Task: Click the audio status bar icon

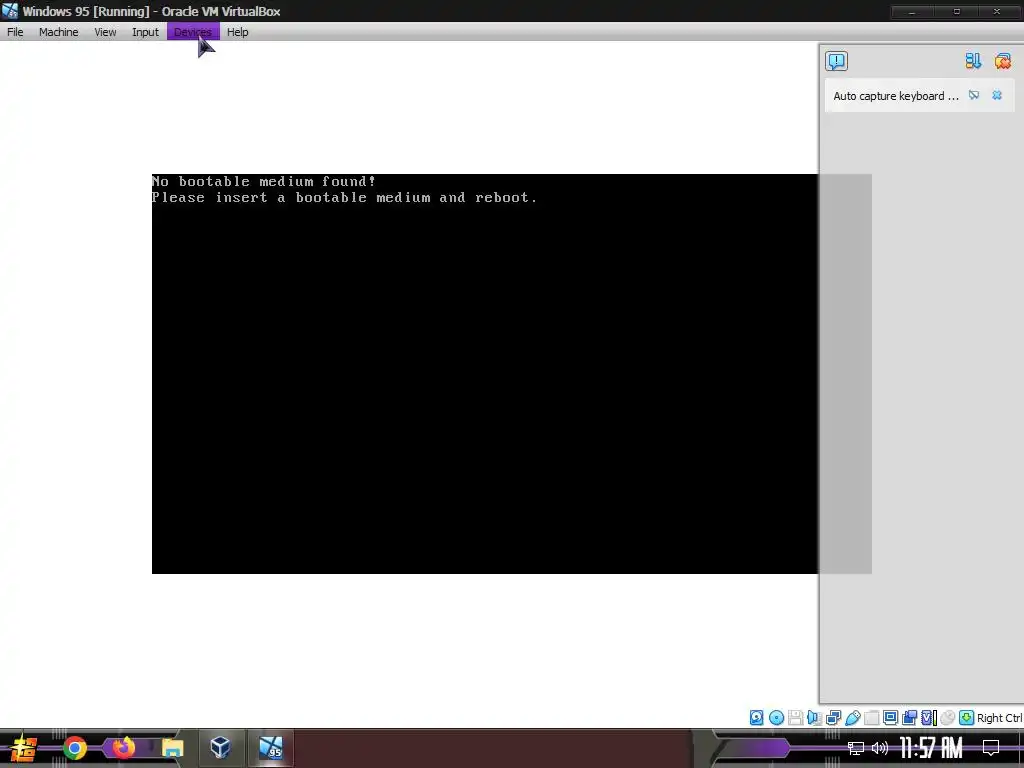Action: pyautogui.click(x=814, y=718)
